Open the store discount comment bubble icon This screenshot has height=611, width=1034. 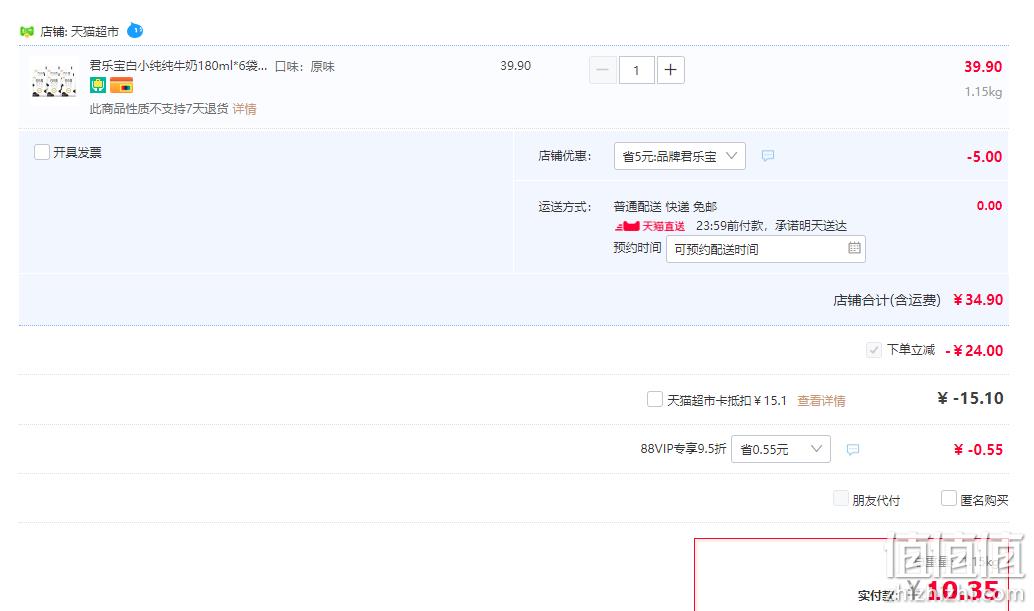[x=768, y=156]
